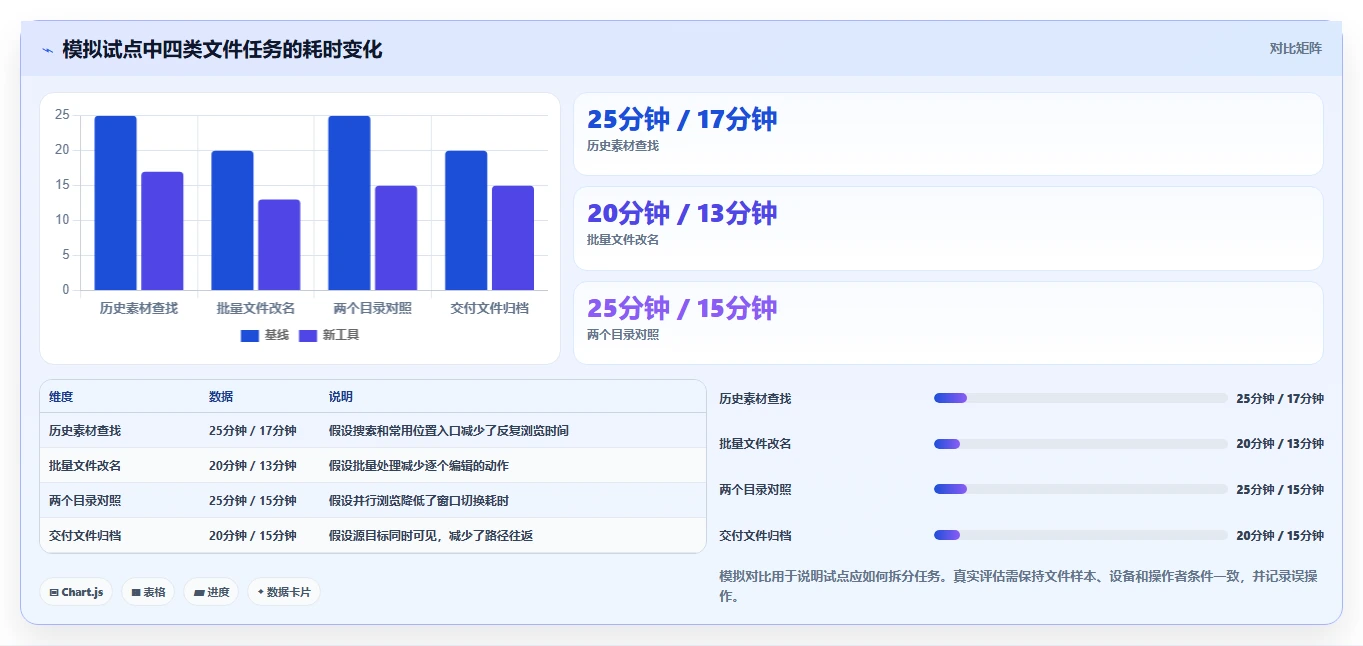The width and height of the screenshot is (1363, 646).
Task: Click the 说明 table column header
Action: [341, 397]
